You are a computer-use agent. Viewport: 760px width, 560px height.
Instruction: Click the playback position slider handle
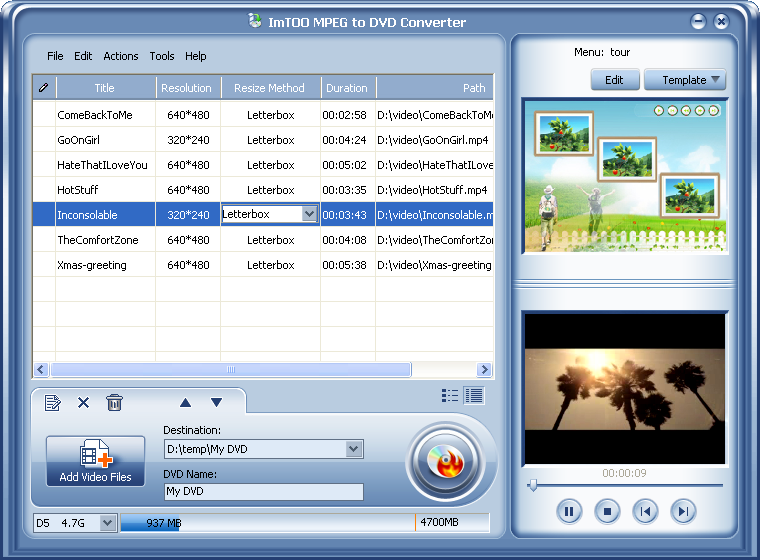click(533, 485)
